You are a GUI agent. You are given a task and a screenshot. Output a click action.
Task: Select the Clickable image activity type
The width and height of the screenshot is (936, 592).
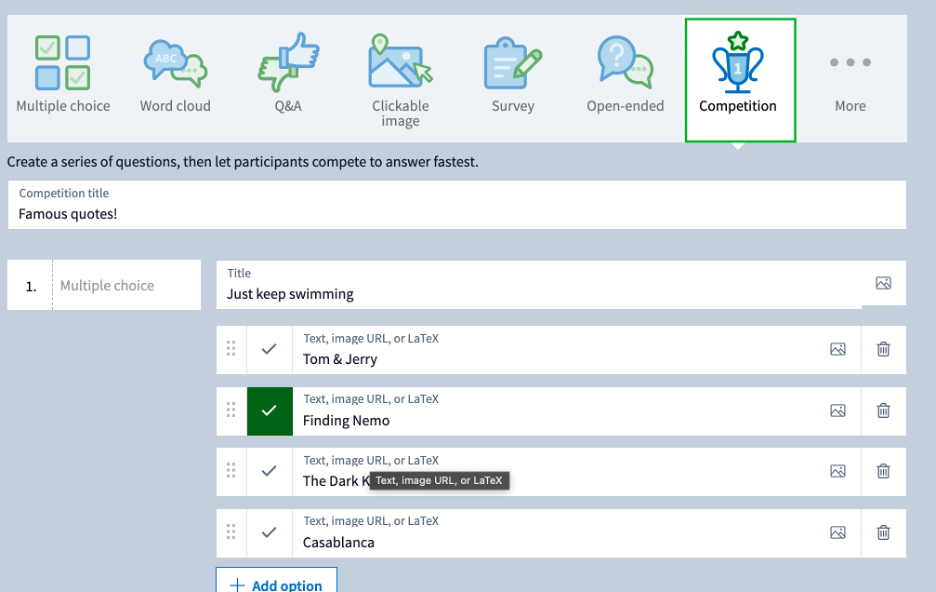(x=400, y=78)
